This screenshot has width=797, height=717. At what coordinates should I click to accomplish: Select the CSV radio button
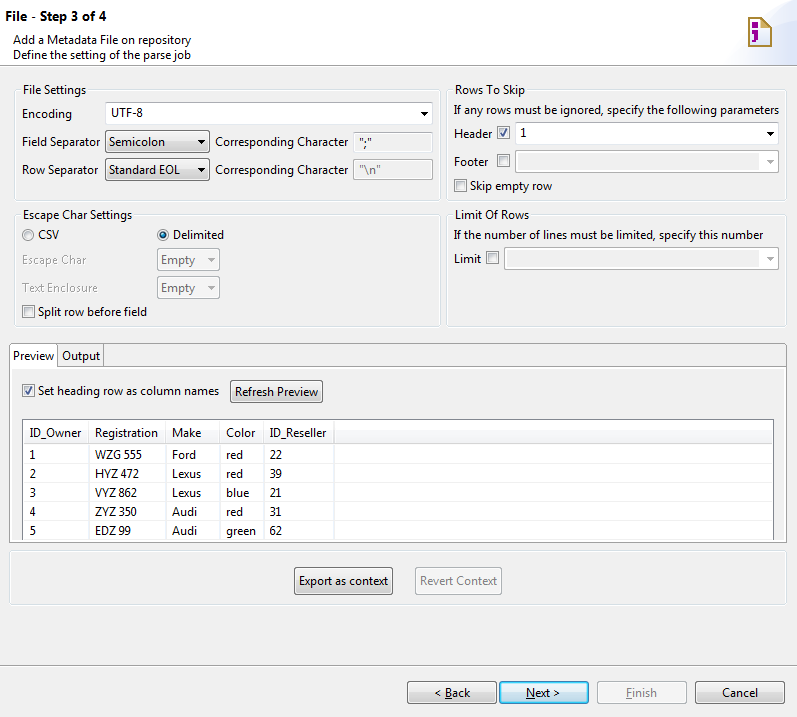coord(28,235)
